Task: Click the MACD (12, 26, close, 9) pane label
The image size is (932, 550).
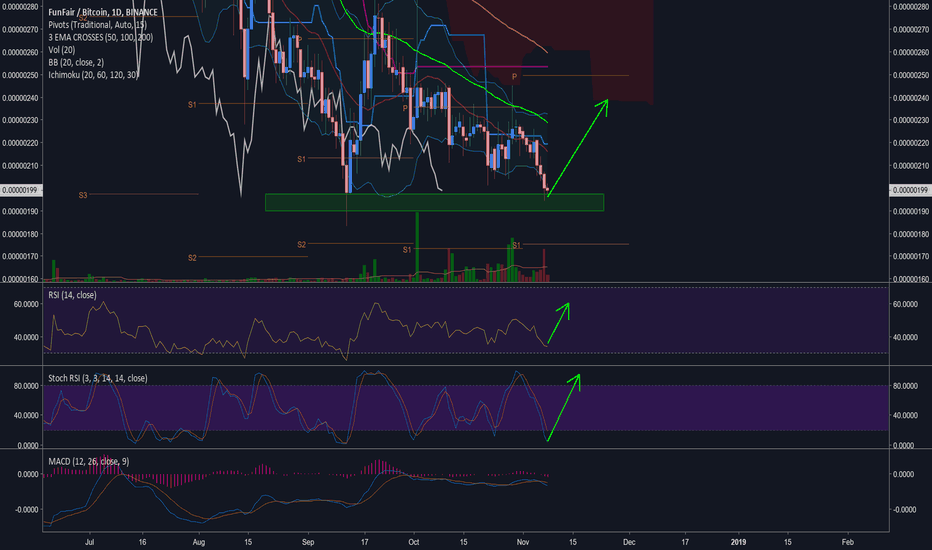Action: (89, 461)
